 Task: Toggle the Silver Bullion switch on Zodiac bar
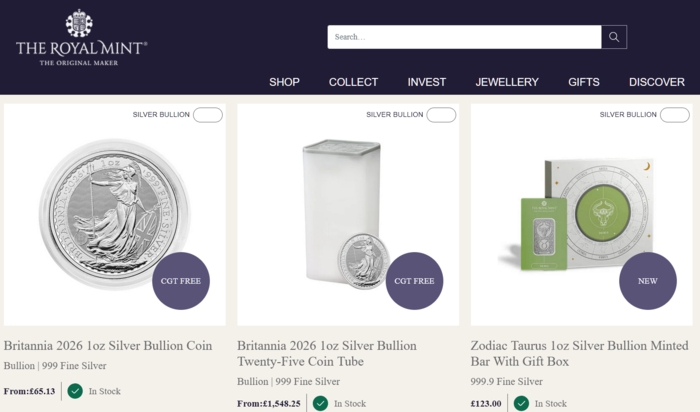coord(675,115)
